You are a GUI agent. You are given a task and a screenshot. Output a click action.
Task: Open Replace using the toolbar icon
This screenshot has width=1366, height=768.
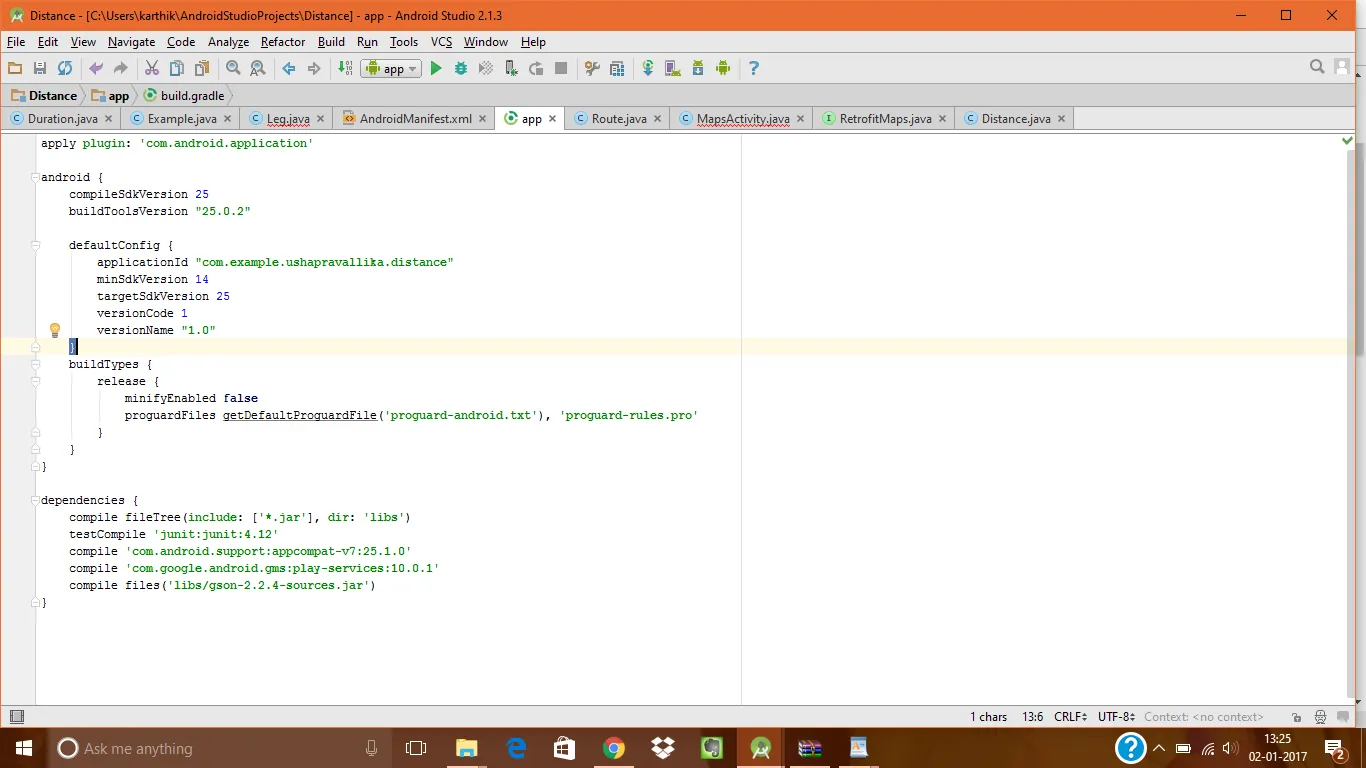[258, 68]
